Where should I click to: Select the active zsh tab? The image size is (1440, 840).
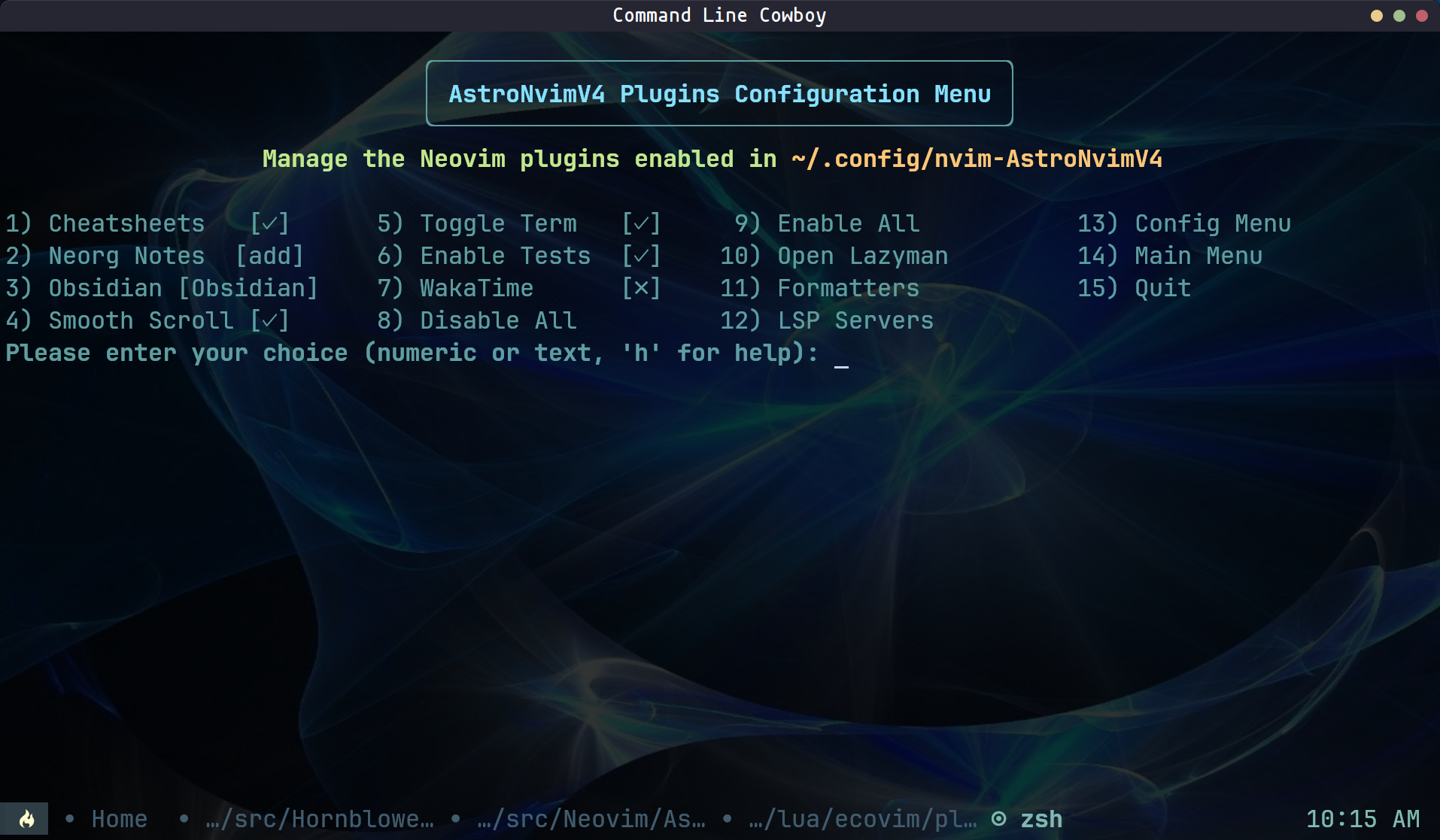click(x=1041, y=819)
